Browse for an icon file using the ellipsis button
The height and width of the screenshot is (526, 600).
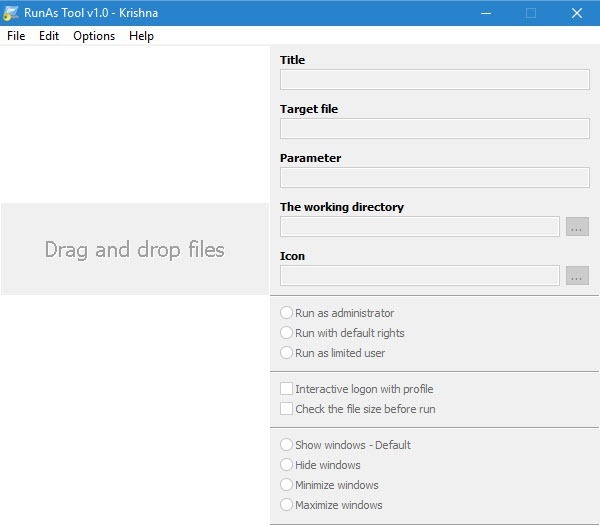point(577,275)
